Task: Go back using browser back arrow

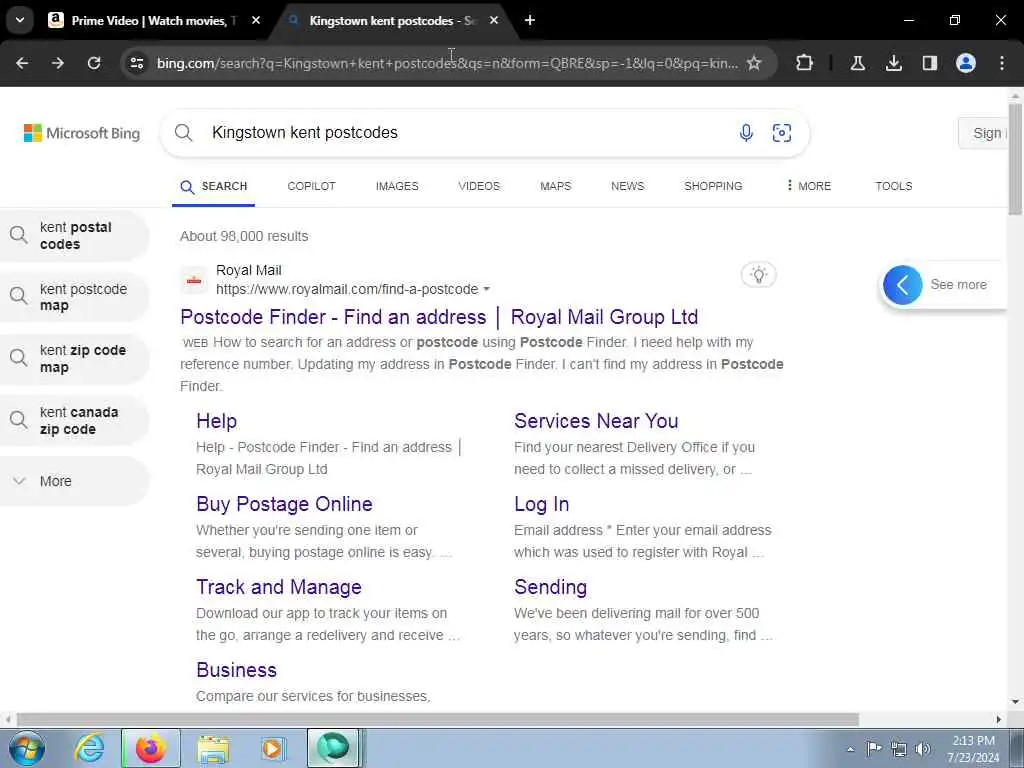Action: [x=22, y=63]
